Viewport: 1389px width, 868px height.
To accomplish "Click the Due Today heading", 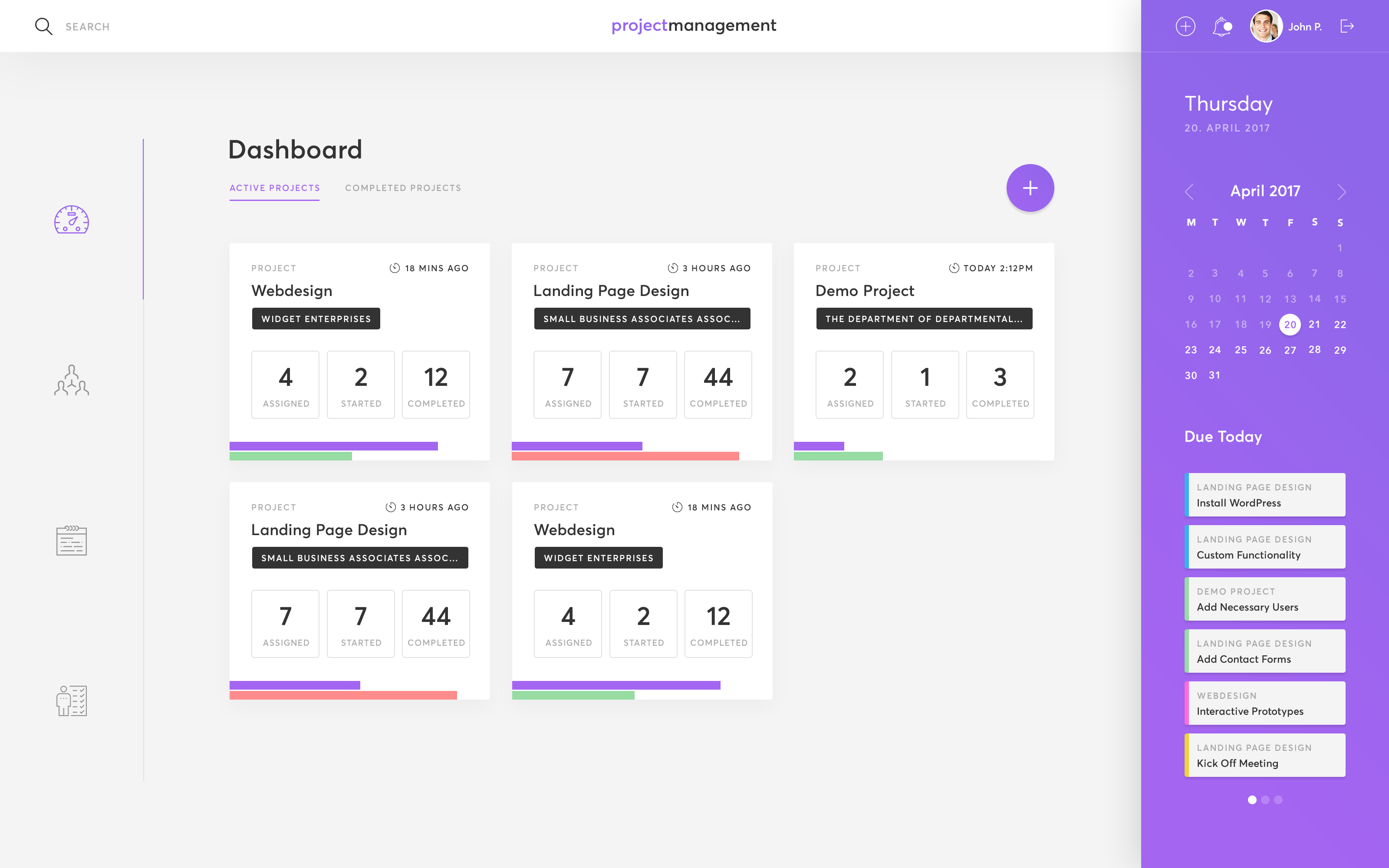I will coord(1223,437).
